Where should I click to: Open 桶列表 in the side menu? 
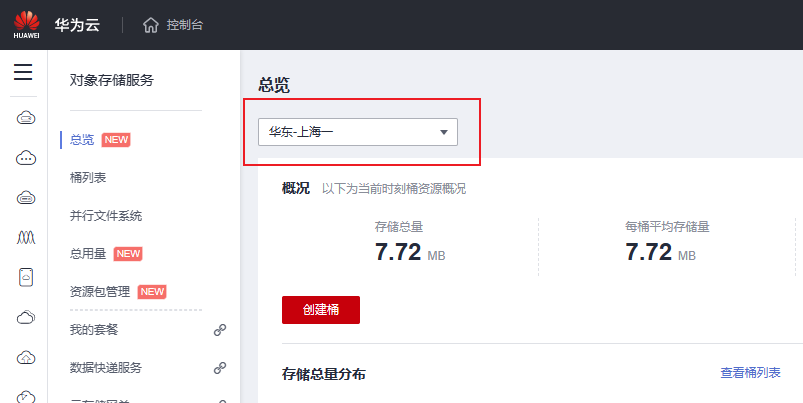click(88, 177)
